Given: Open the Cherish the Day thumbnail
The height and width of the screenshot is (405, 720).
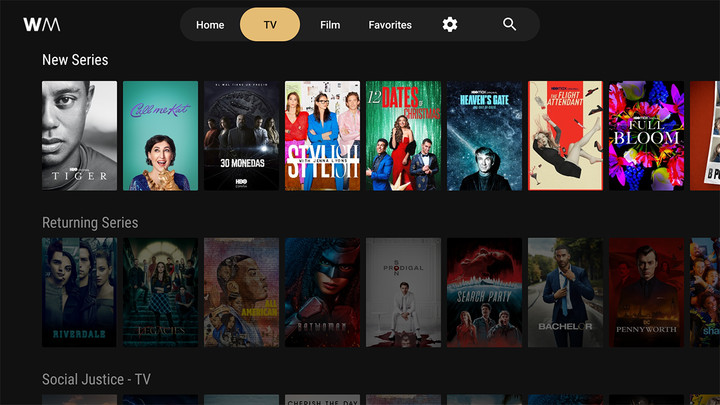Looking at the screenshot, I should coord(322,399).
